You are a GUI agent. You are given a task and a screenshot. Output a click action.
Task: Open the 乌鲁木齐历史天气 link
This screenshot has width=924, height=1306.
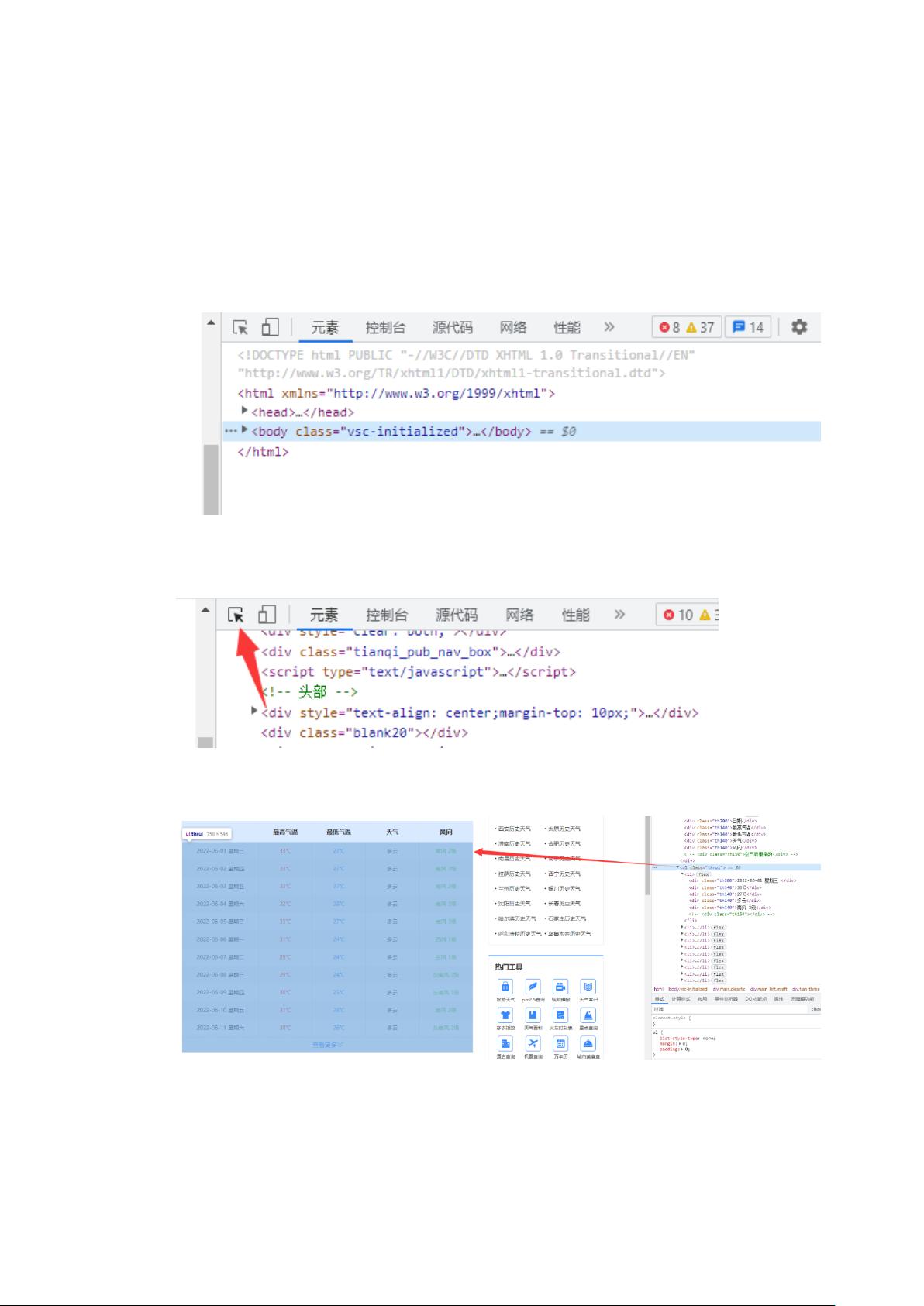(x=569, y=933)
